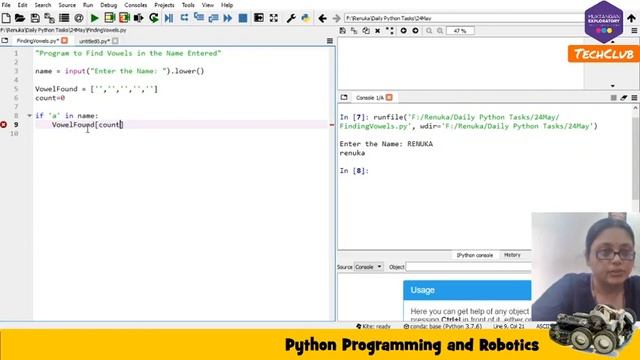Open the Run menu
The image size is (640, 360).
pyautogui.click(x=88, y=5)
